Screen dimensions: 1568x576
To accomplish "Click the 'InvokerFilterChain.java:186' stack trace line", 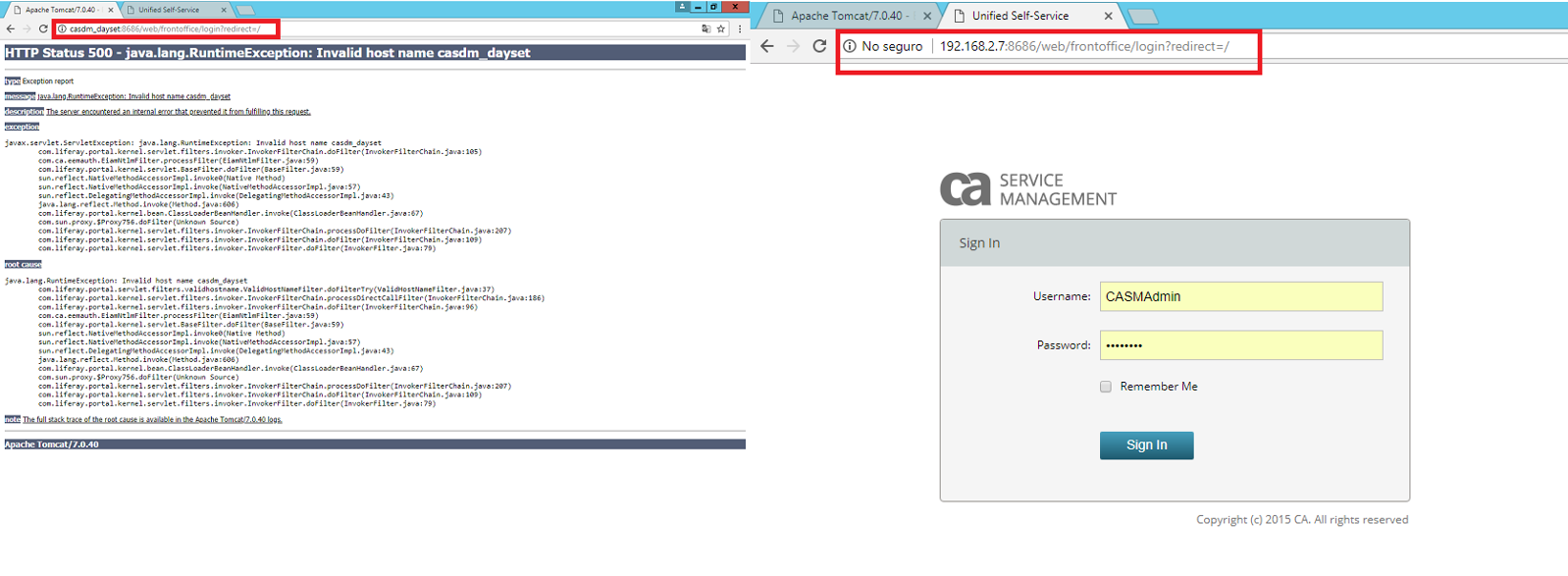I will [291, 298].
